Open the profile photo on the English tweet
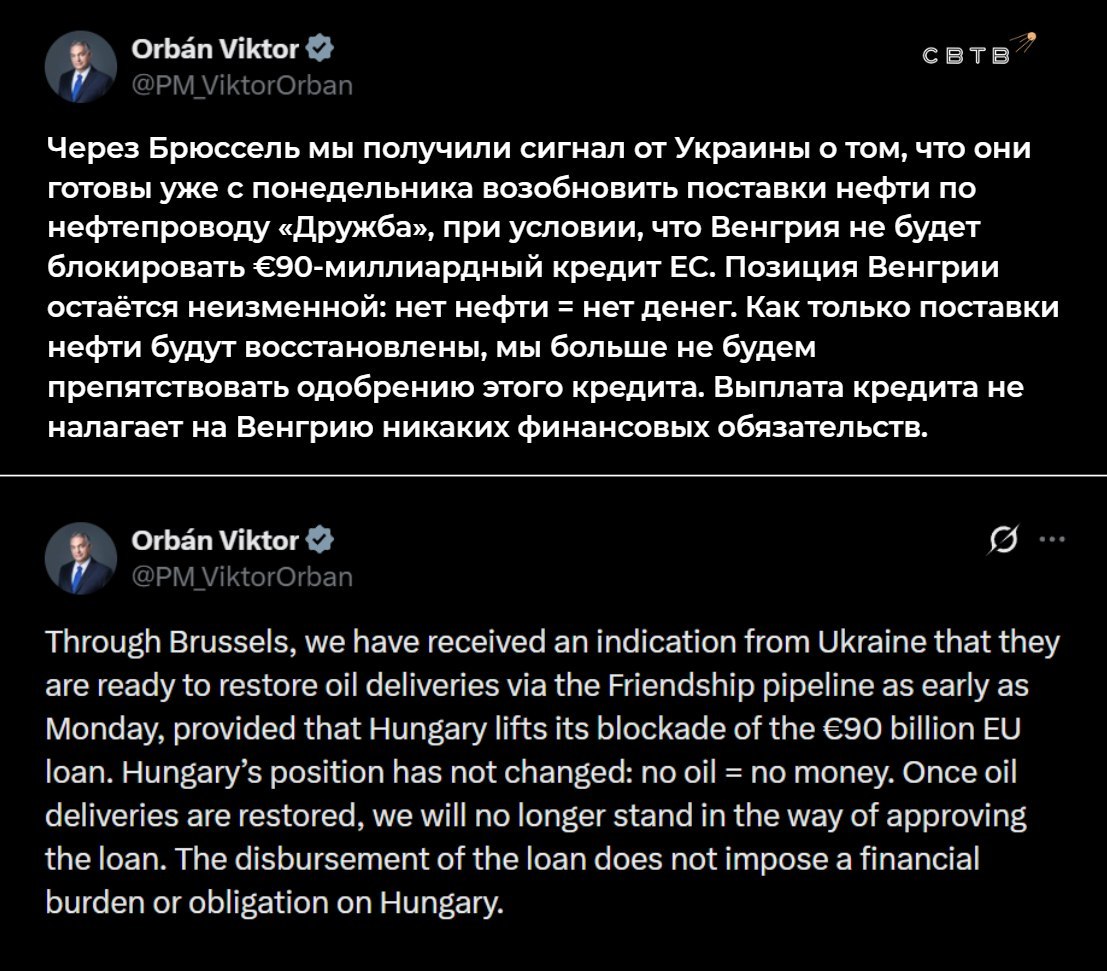The image size is (1107, 971). (x=81, y=558)
